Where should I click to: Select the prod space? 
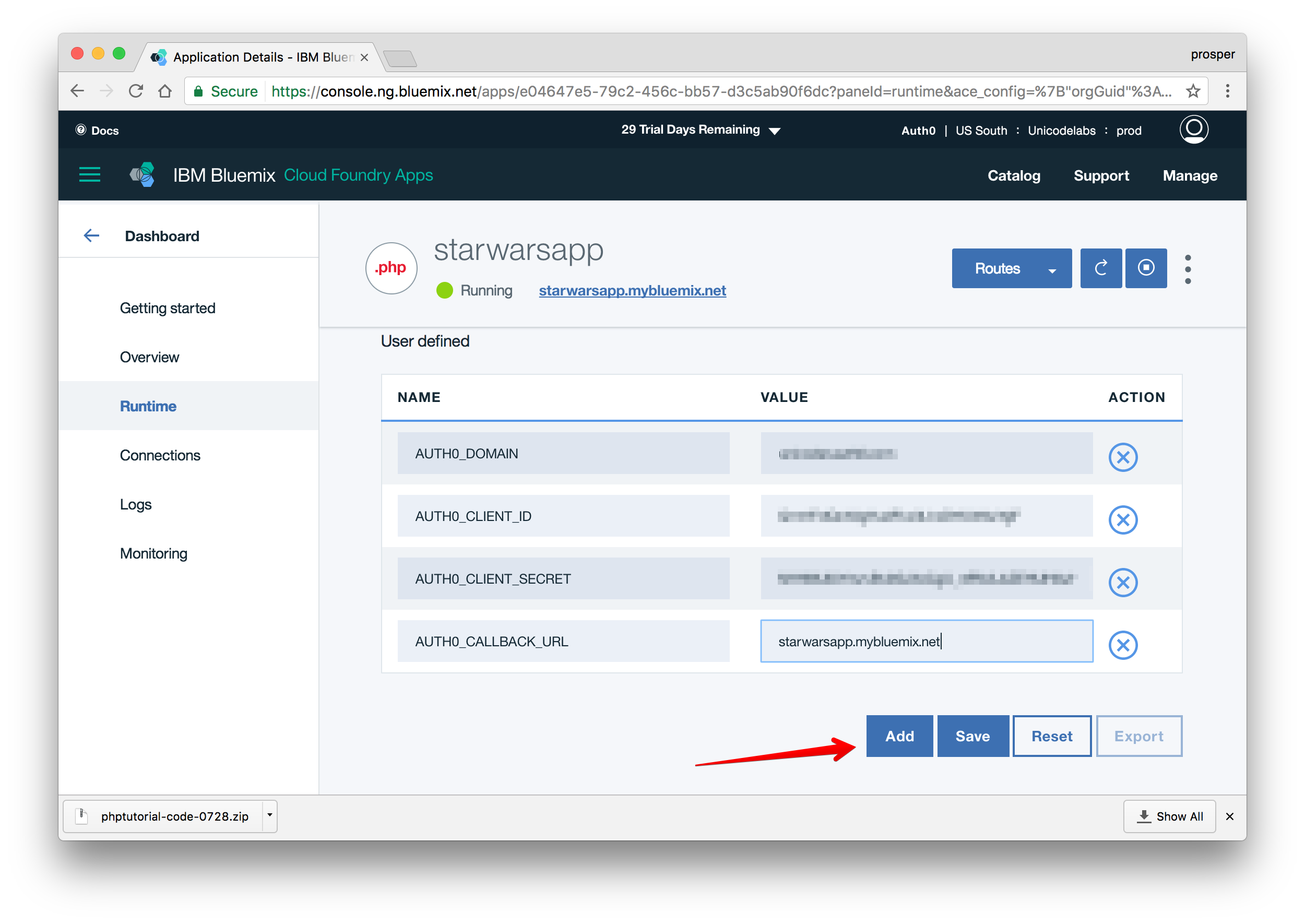point(1128,131)
